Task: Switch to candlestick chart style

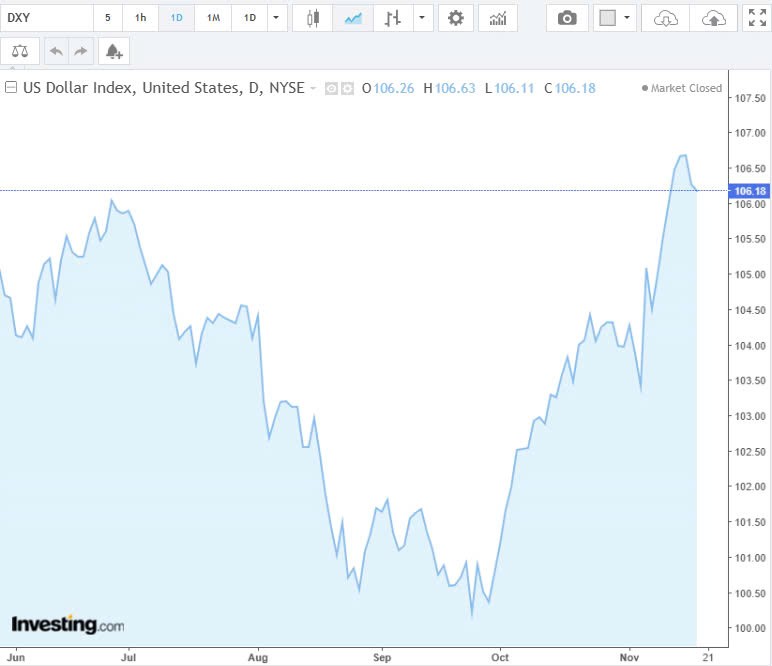Action: [313, 18]
